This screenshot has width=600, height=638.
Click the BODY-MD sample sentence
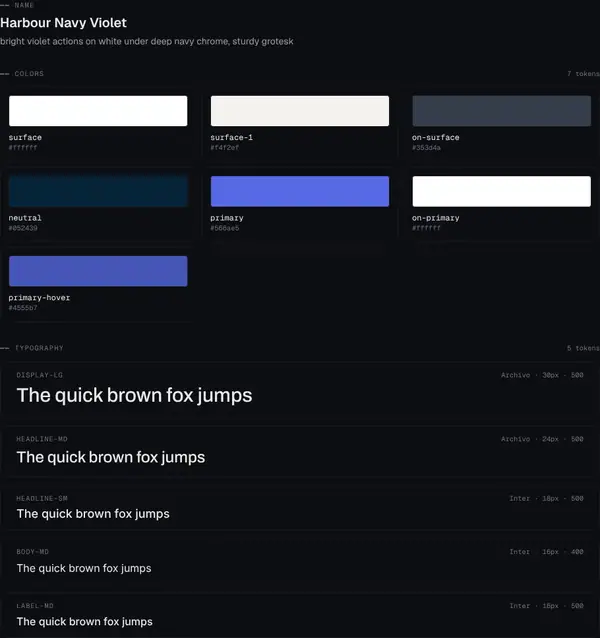click(x=84, y=568)
